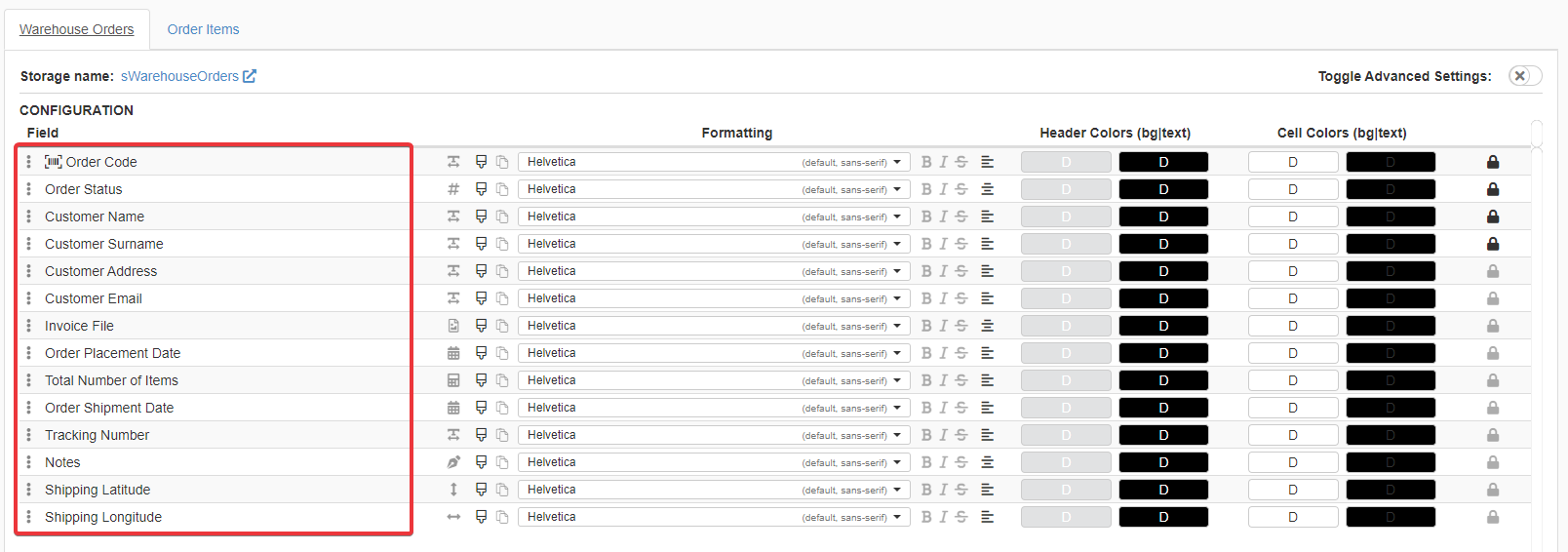
Task: Click the copy formatting icon for Customer Name
Action: click(x=502, y=217)
